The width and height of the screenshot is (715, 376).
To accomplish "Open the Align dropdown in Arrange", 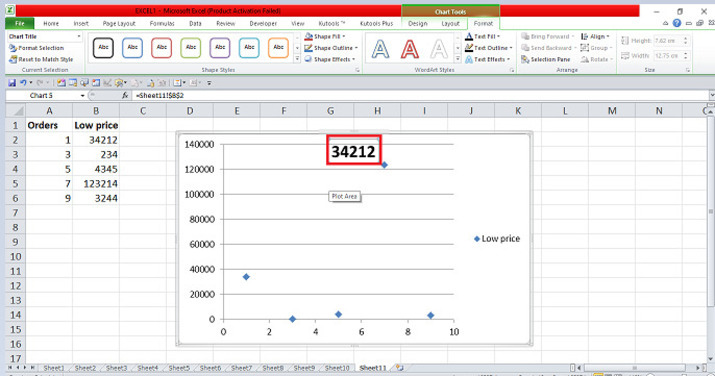I will 595,36.
